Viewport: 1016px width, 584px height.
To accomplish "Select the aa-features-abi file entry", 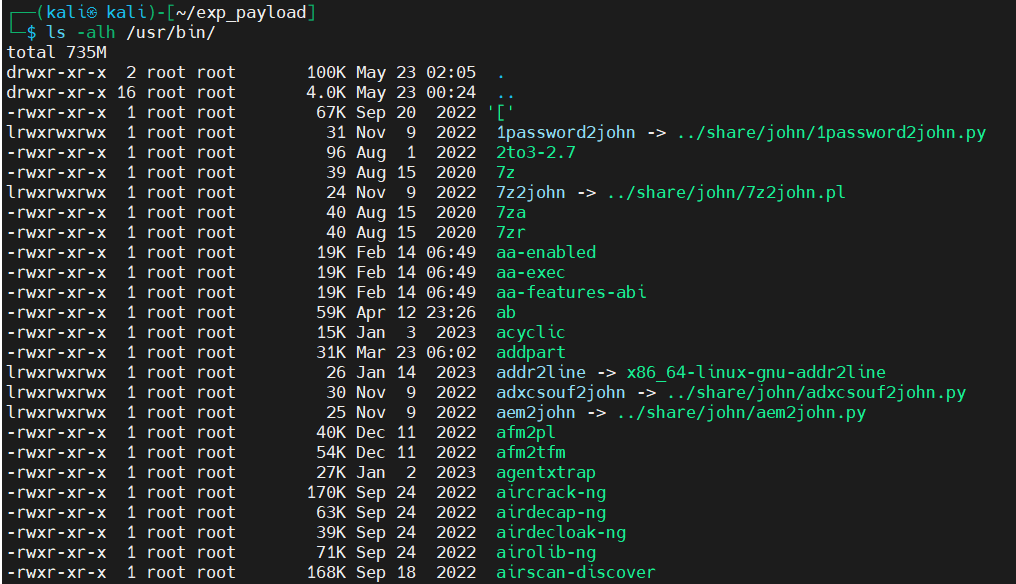I will click(x=571, y=292).
